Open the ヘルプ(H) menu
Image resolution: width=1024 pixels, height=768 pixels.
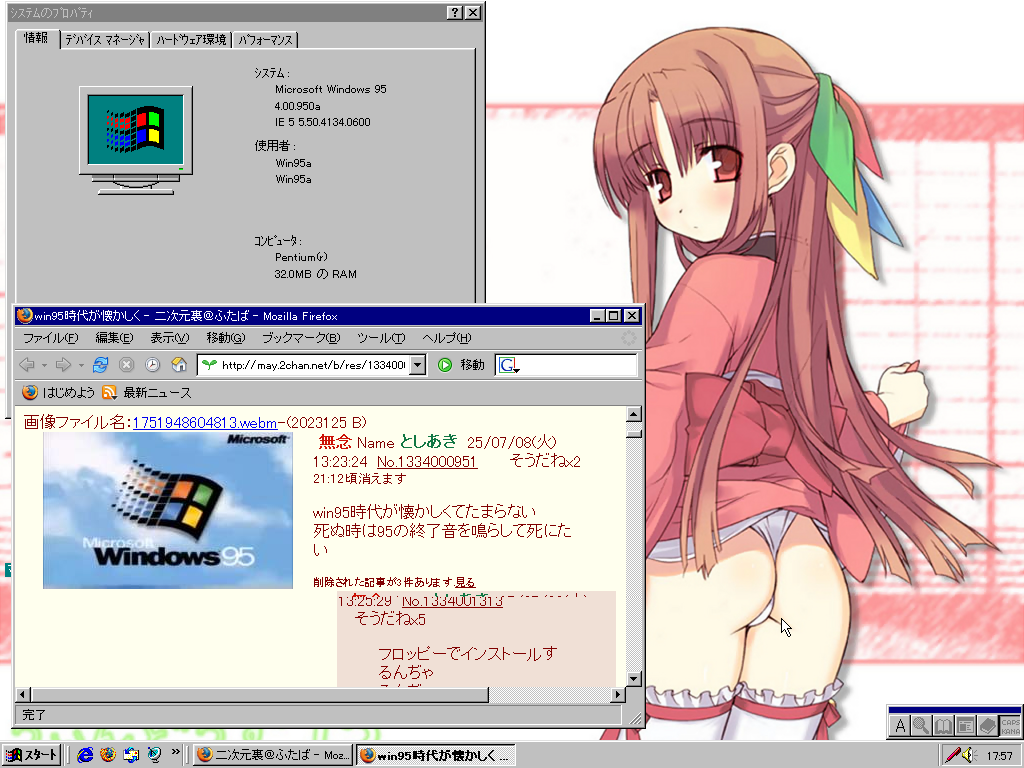(x=446, y=338)
